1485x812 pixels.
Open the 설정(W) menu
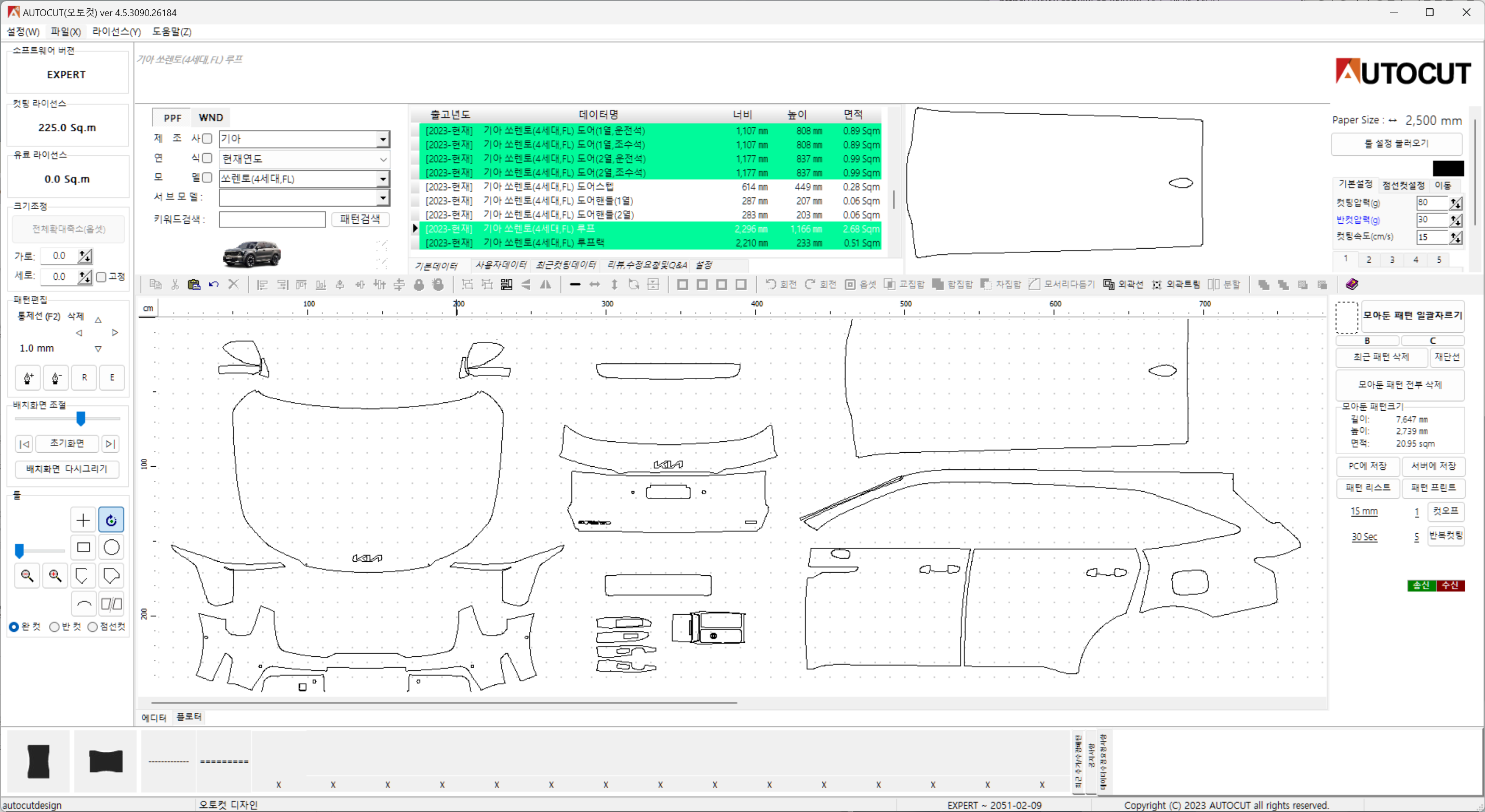pyautogui.click(x=23, y=32)
